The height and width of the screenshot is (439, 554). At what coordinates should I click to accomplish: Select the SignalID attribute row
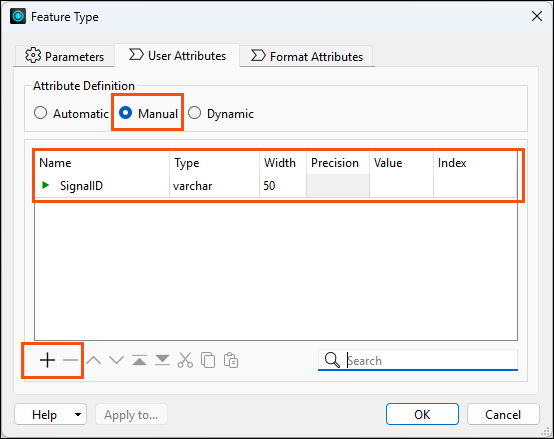click(x=276, y=186)
